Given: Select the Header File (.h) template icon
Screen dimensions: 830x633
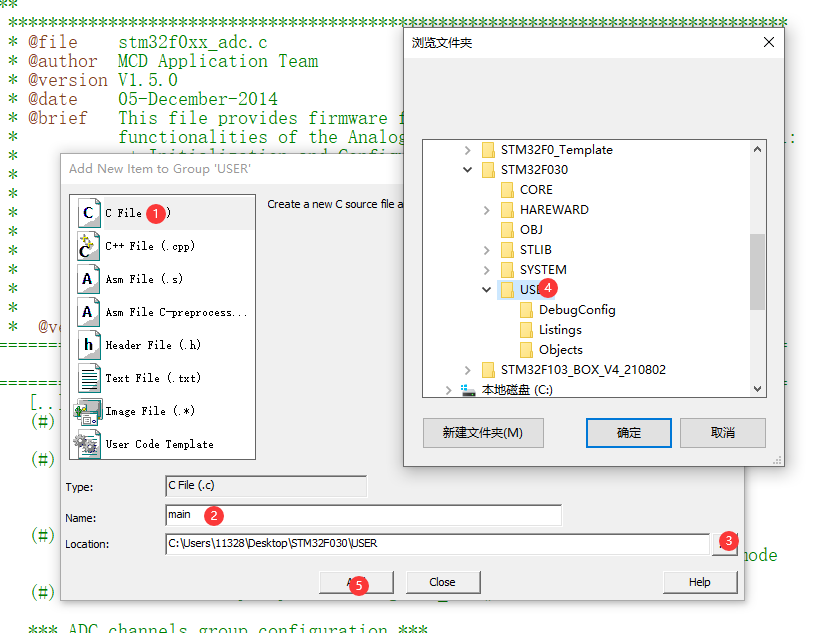Looking at the screenshot, I should pyautogui.click(x=88, y=344).
